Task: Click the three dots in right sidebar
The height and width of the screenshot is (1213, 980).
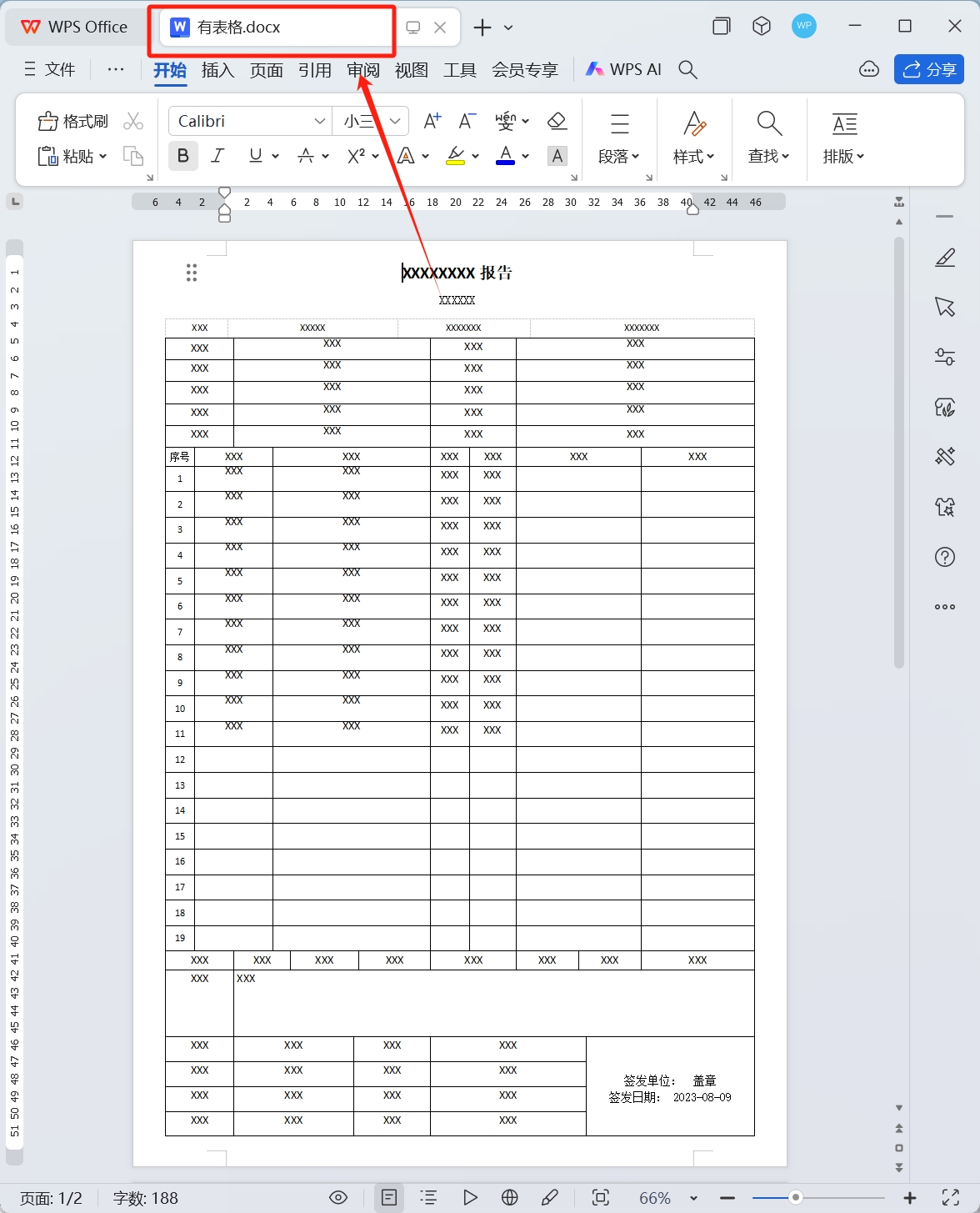Action: [x=945, y=607]
